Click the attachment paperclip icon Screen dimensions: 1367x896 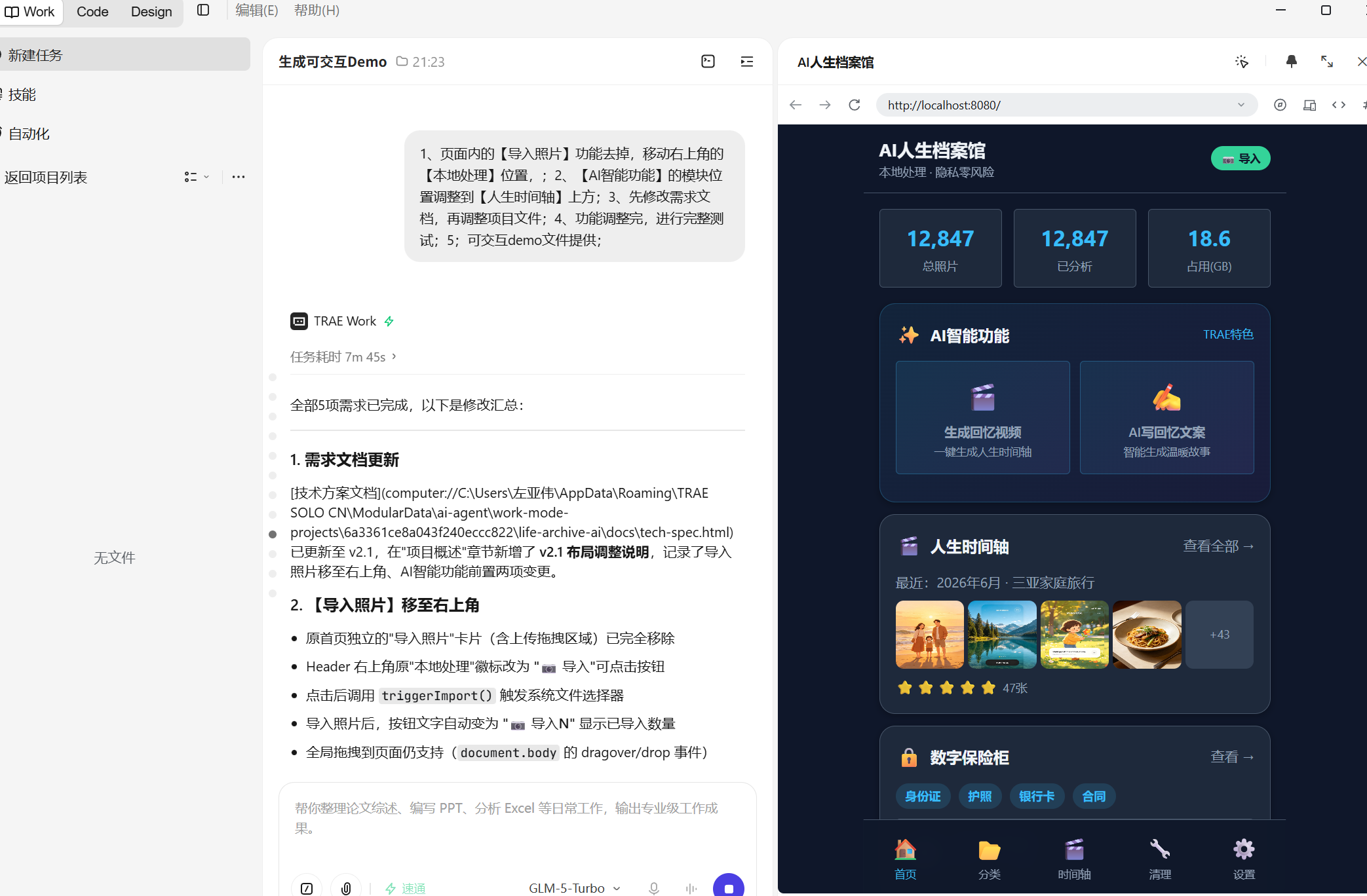pos(346,888)
